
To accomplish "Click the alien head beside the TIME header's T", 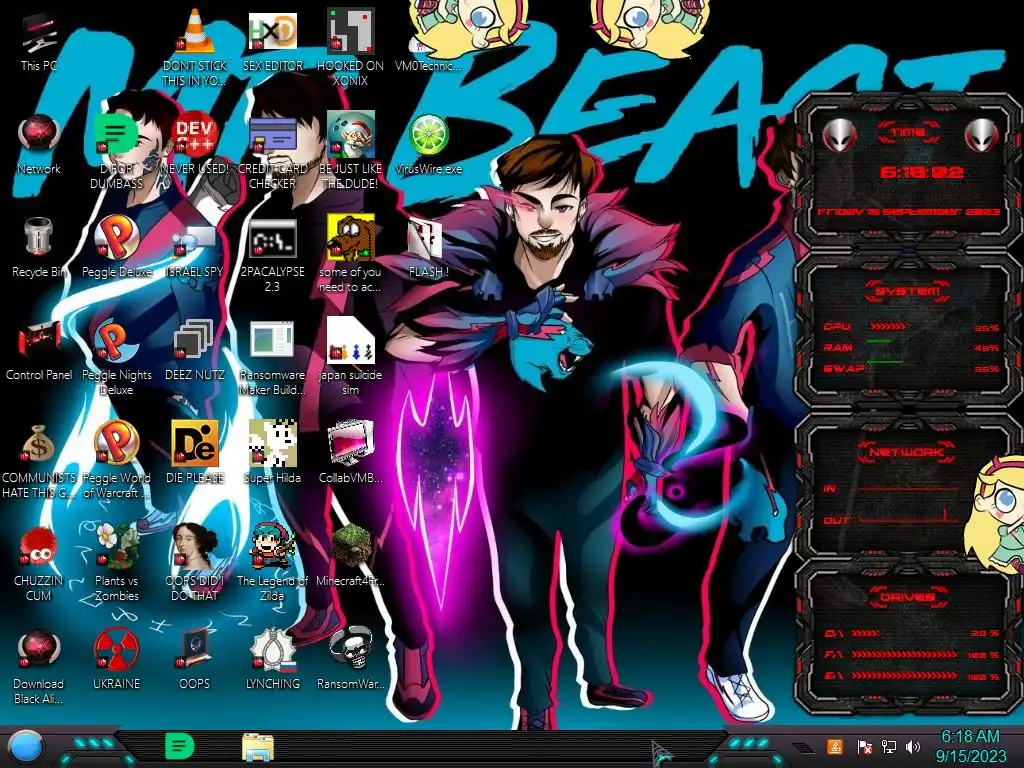I will tap(839, 135).
